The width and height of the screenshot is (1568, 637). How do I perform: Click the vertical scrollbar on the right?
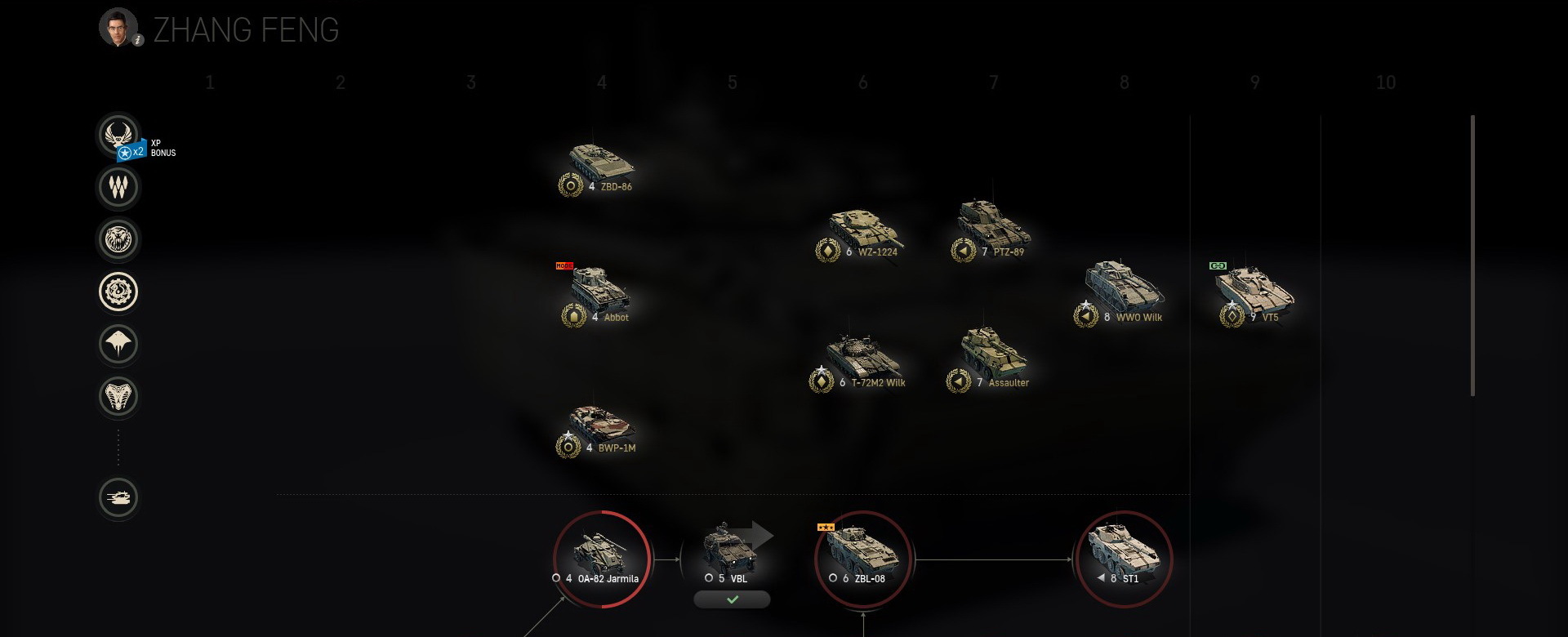click(1472, 256)
